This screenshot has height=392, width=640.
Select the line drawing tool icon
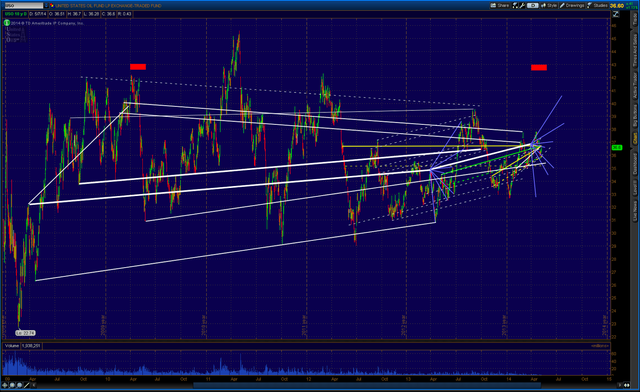pyautogui.click(x=27, y=385)
